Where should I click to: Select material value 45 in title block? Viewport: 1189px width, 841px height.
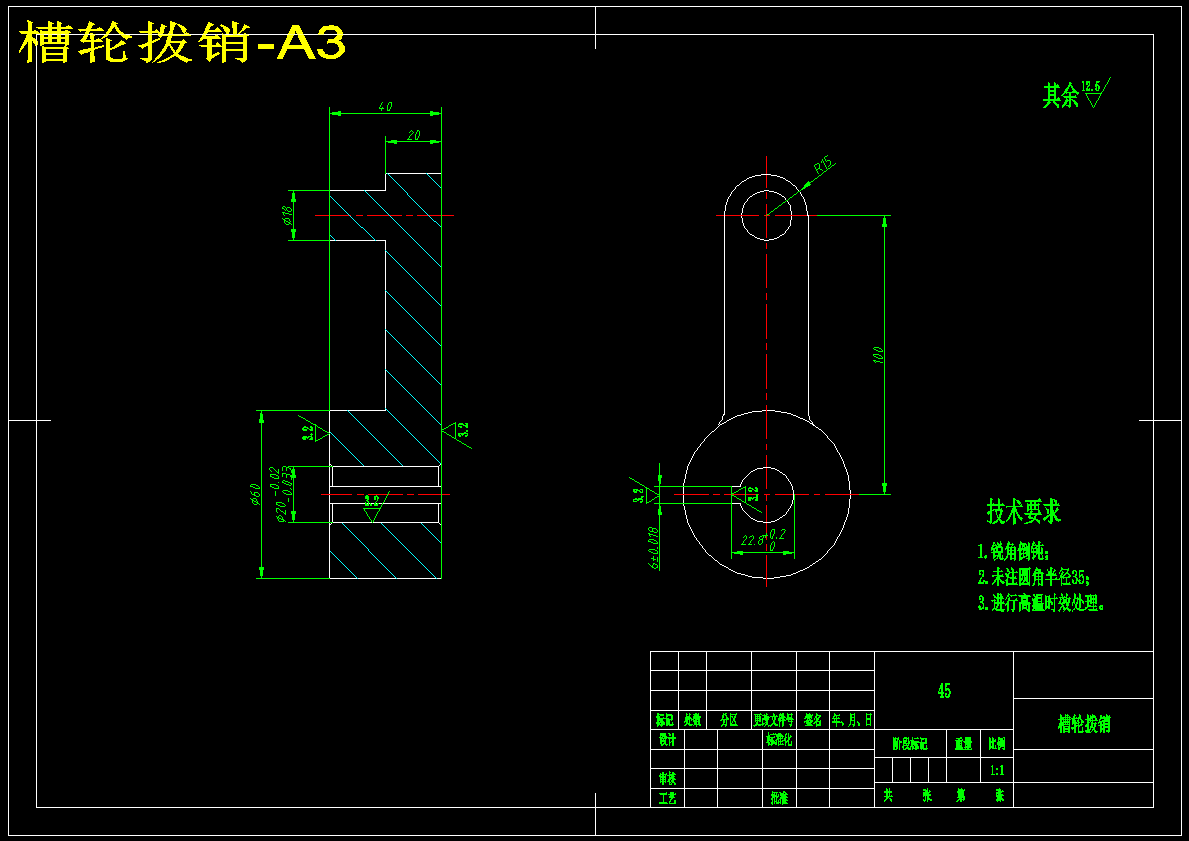click(944, 691)
